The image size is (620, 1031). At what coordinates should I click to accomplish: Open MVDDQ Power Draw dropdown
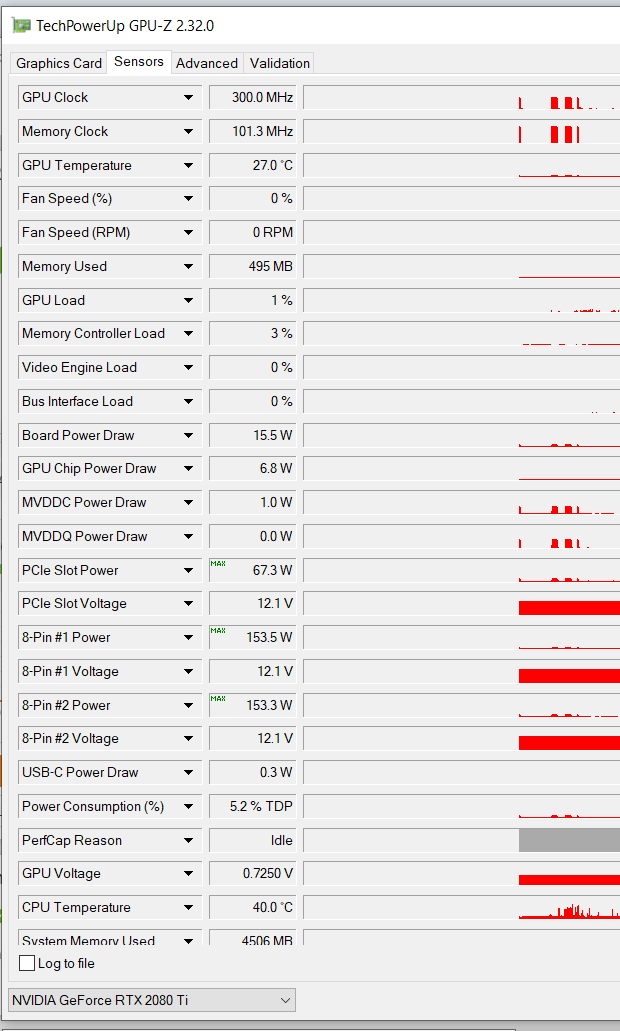pyautogui.click(x=188, y=537)
